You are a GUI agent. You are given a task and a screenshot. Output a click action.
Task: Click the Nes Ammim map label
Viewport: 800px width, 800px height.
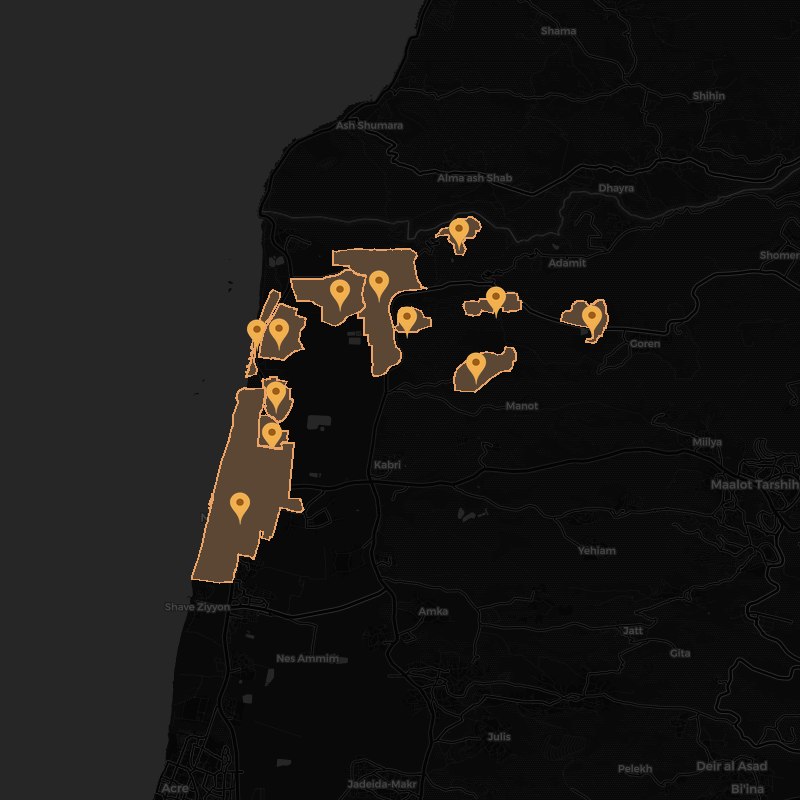point(307,659)
